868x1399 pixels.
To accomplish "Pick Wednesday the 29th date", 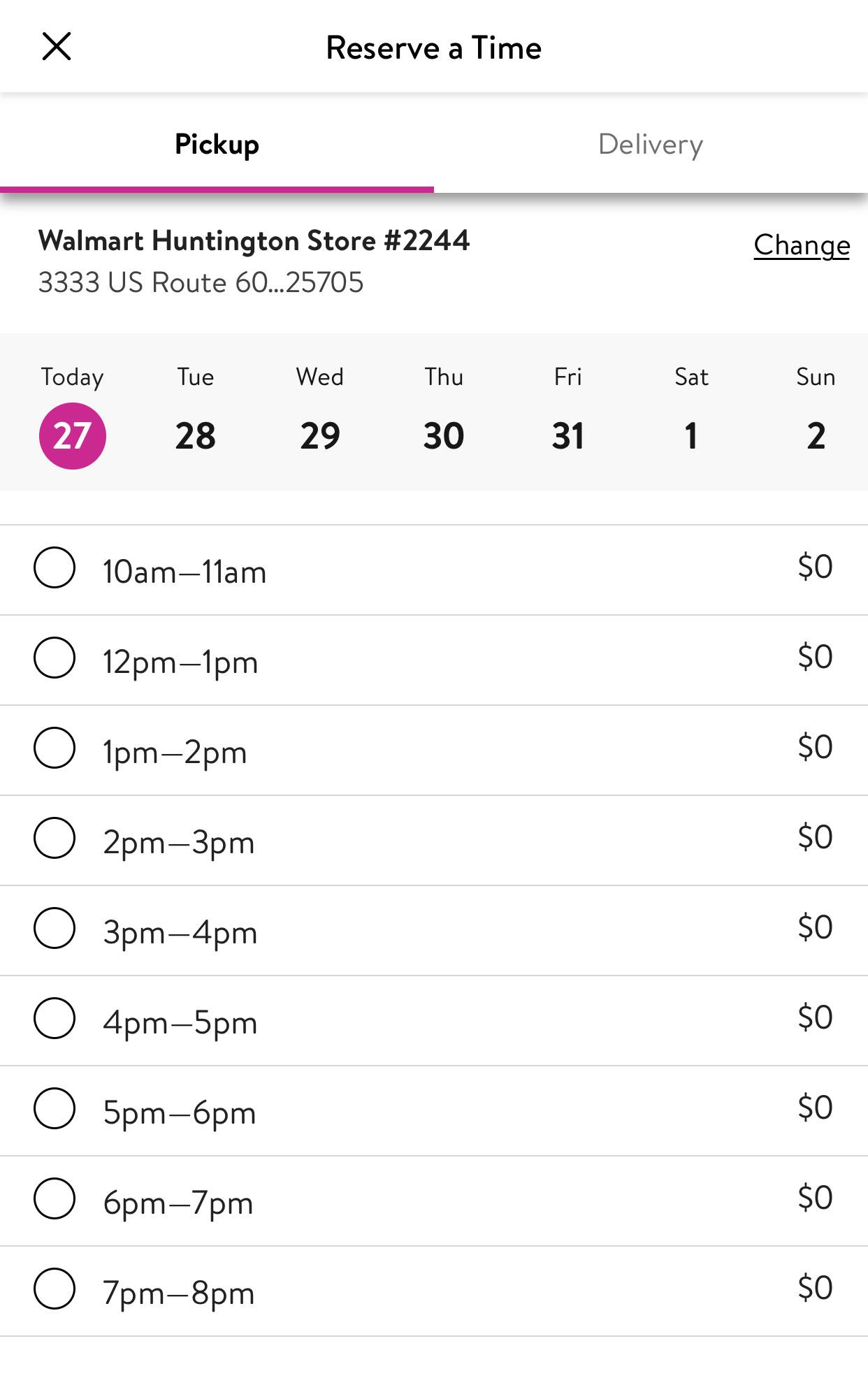I will (x=320, y=435).
